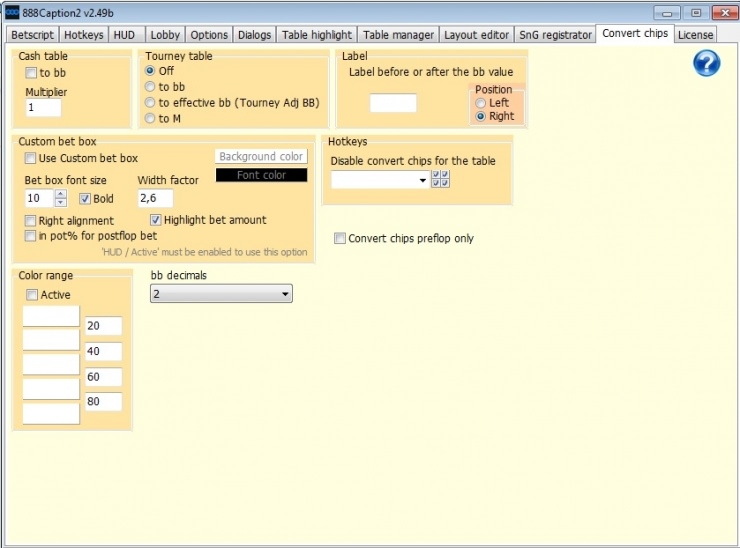Pick the color swatch beside value 40
The image size is (740, 548).
click(x=51, y=340)
